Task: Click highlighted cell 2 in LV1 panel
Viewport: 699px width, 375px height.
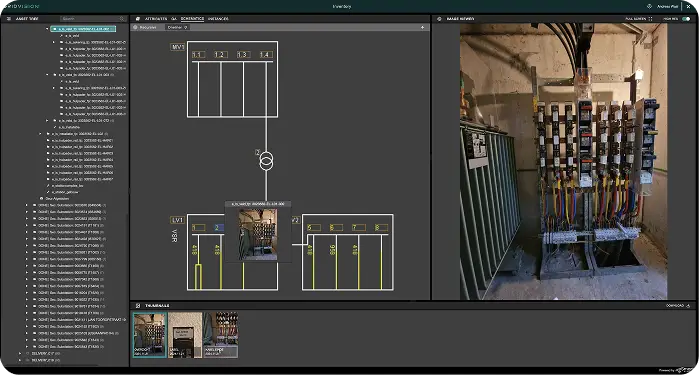Action: 219,227
